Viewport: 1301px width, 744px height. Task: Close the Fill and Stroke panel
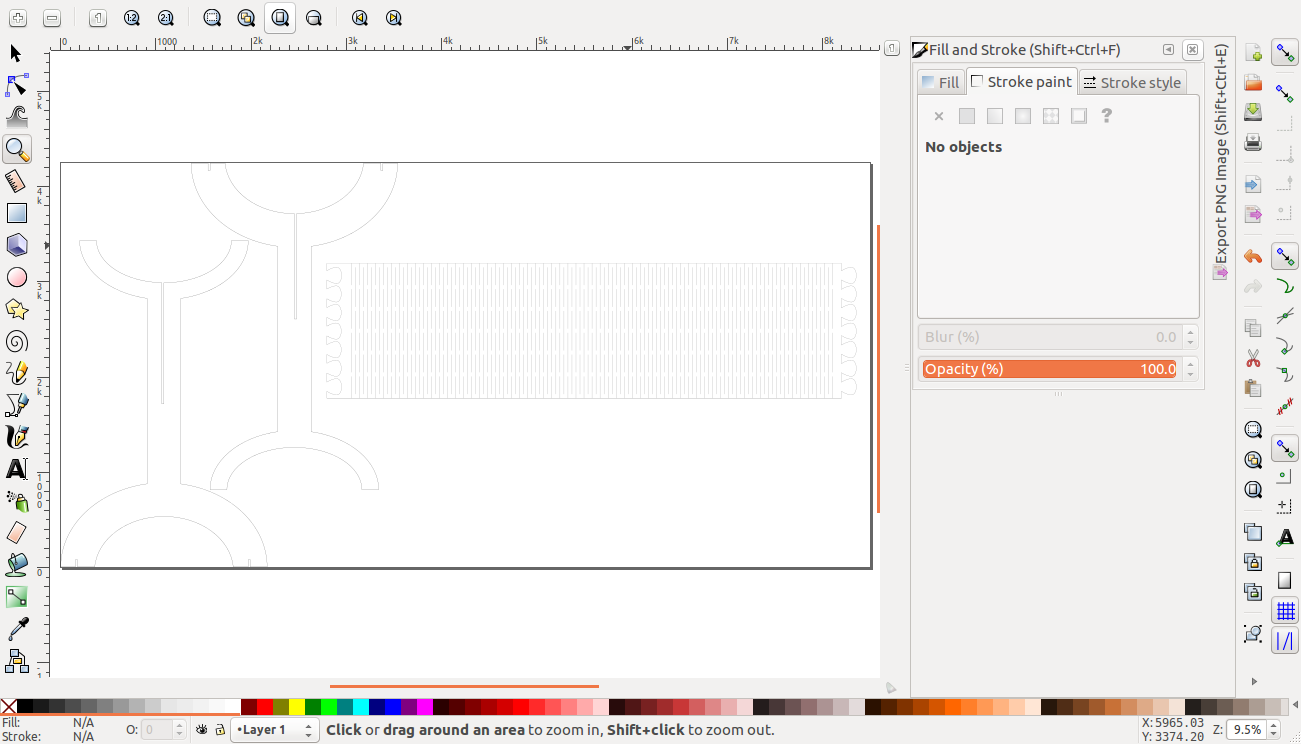coord(1192,50)
